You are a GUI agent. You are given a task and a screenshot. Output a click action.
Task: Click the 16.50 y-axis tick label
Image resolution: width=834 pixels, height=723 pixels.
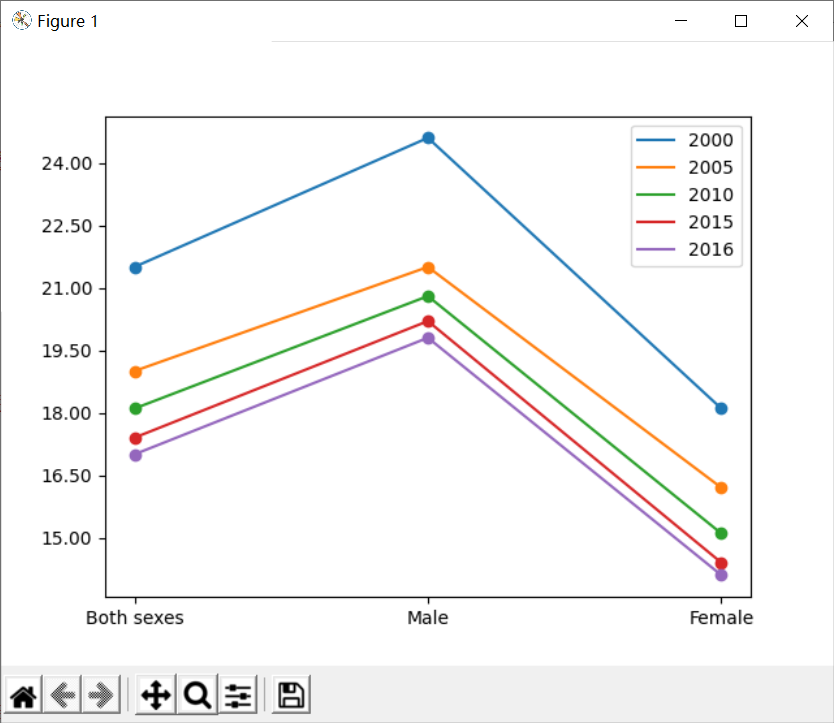click(67, 476)
